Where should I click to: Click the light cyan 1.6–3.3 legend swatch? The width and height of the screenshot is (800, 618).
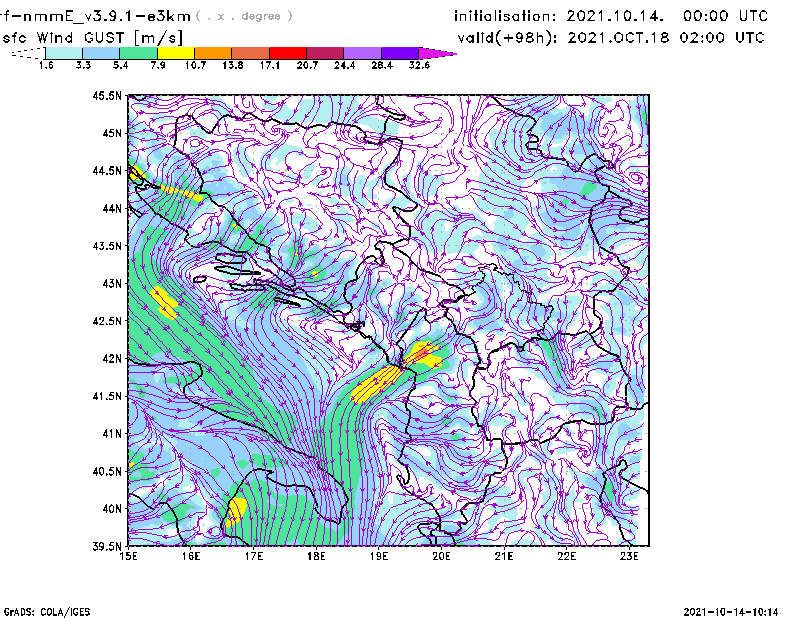point(64,53)
